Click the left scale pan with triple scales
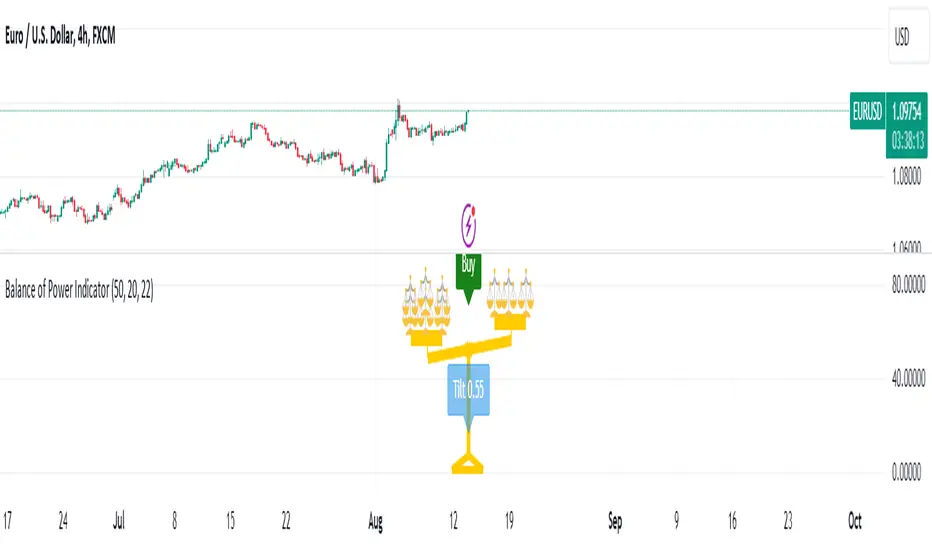Viewport: 932px width, 550px height. 426,307
